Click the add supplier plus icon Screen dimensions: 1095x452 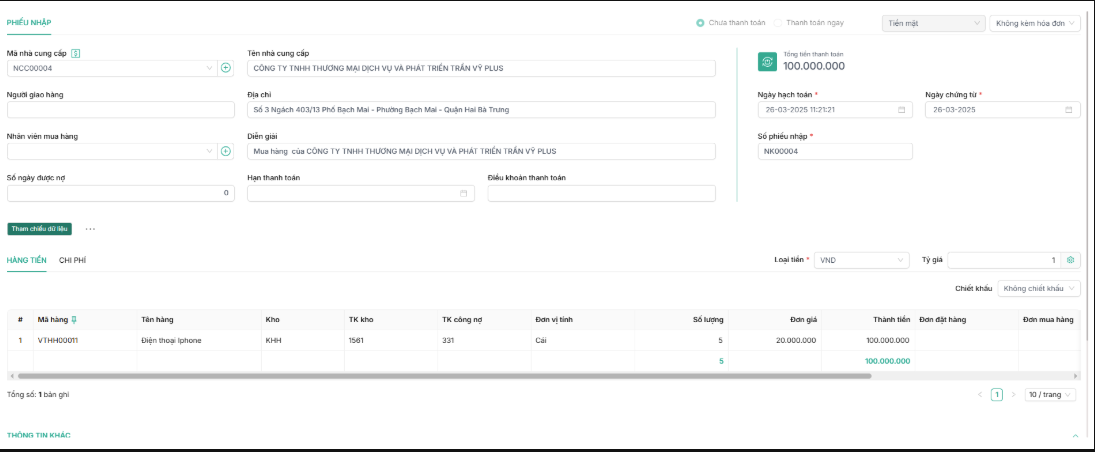(226, 68)
